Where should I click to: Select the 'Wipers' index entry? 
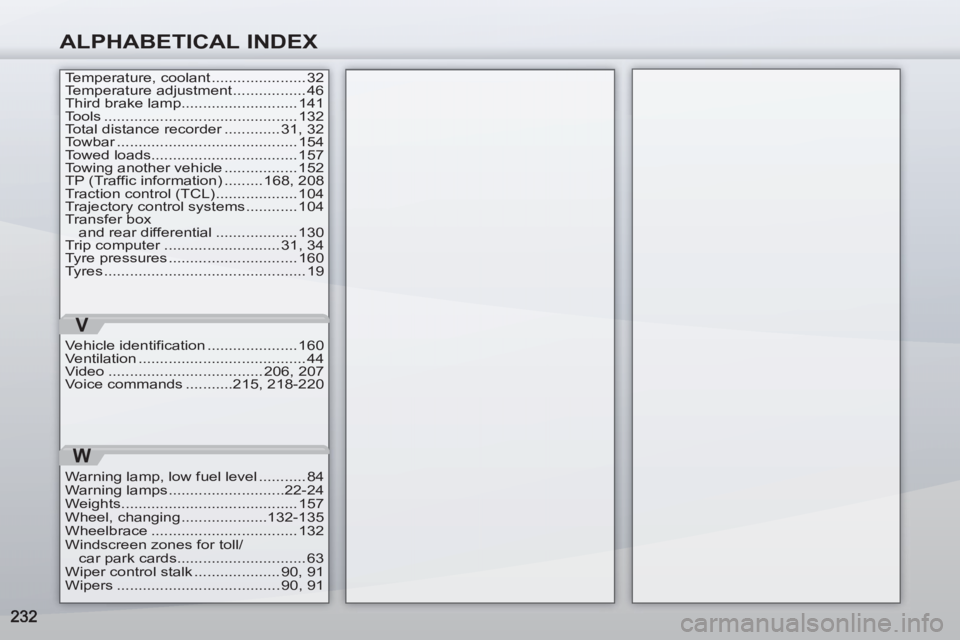click(x=194, y=585)
